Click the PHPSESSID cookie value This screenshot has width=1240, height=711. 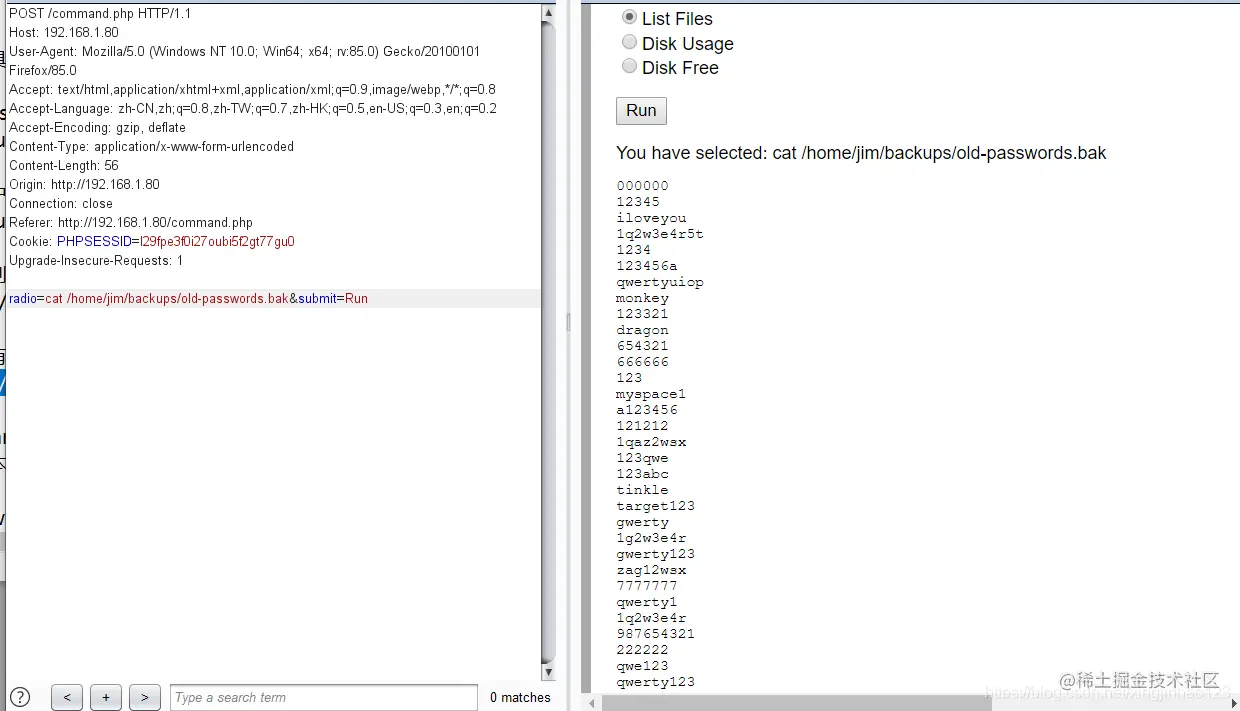point(216,242)
